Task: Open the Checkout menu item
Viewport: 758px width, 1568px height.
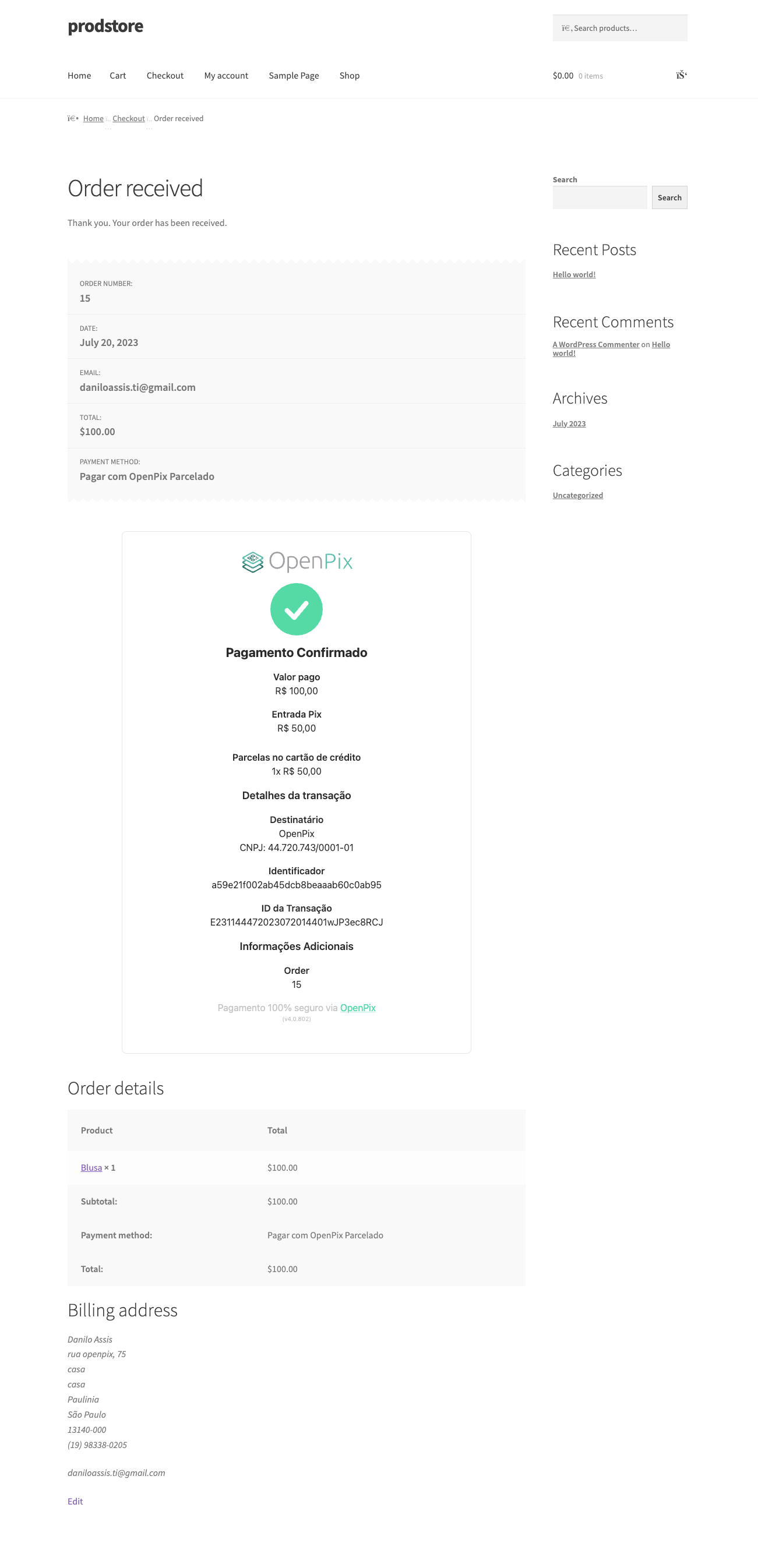Action: [x=164, y=76]
